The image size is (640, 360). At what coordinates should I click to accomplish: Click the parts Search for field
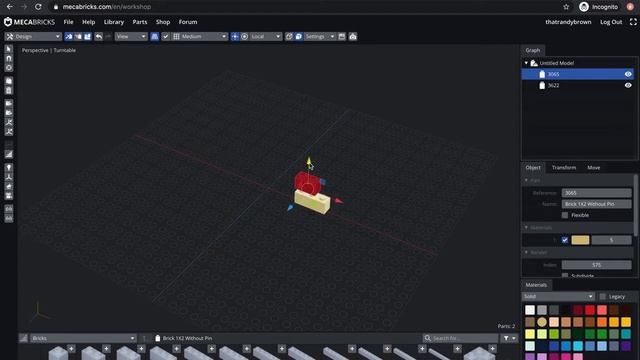(460, 338)
